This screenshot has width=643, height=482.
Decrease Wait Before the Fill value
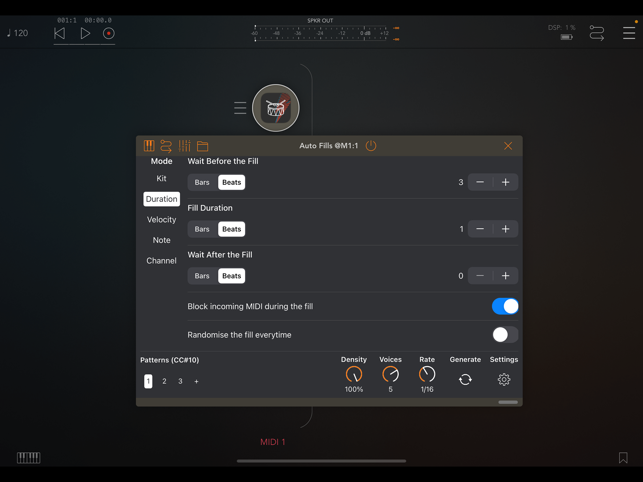click(x=480, y=183)
